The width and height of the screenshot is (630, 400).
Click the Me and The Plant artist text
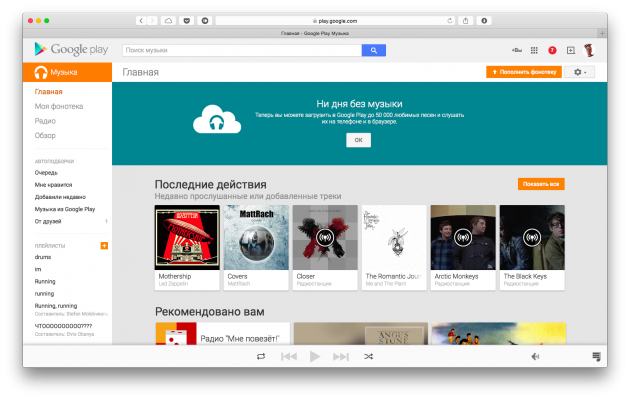[x=386, y=284]
